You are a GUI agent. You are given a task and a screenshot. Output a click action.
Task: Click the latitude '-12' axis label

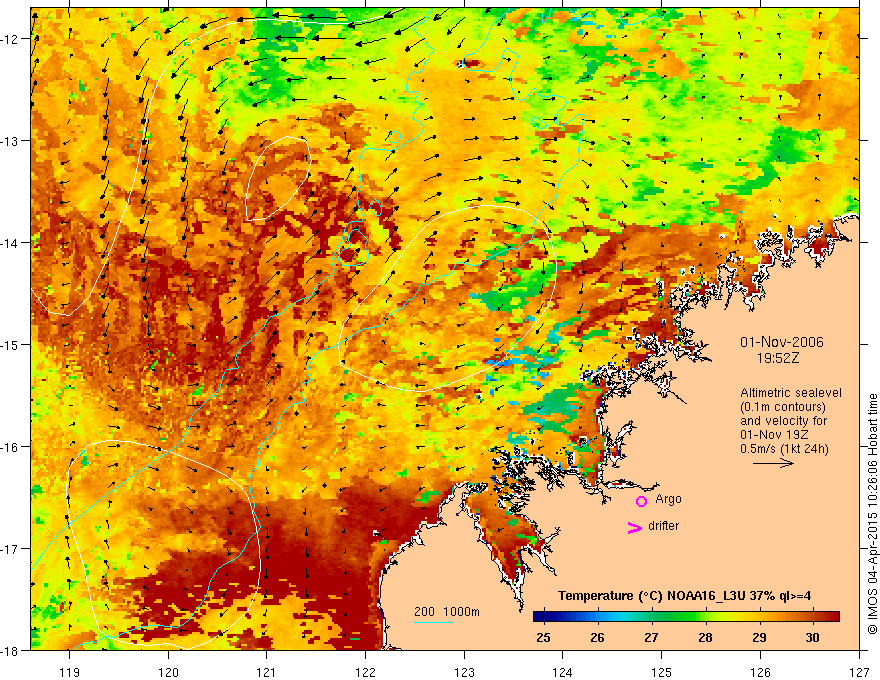coord(10,39)
